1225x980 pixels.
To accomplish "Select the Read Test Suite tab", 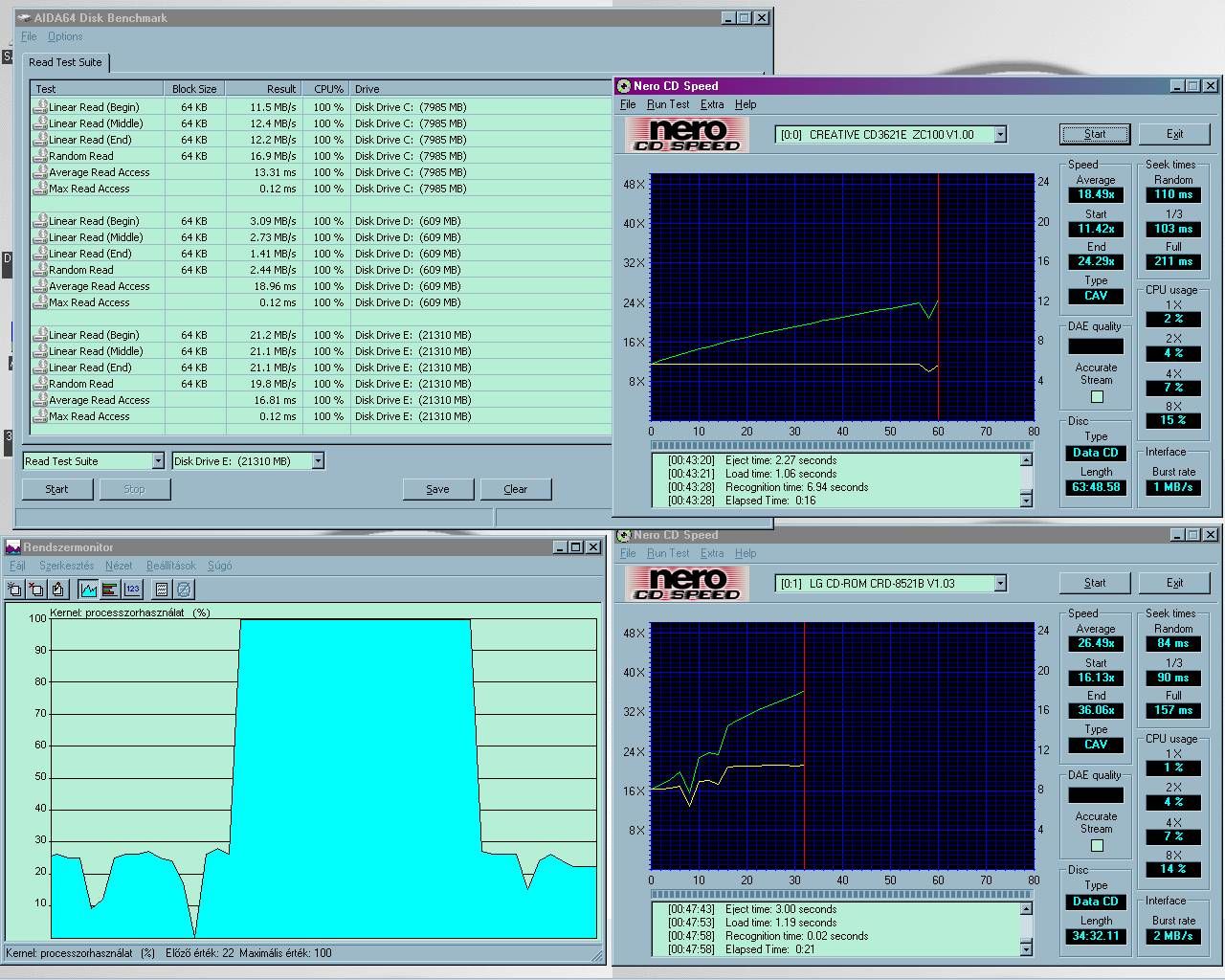I will 65,62.
